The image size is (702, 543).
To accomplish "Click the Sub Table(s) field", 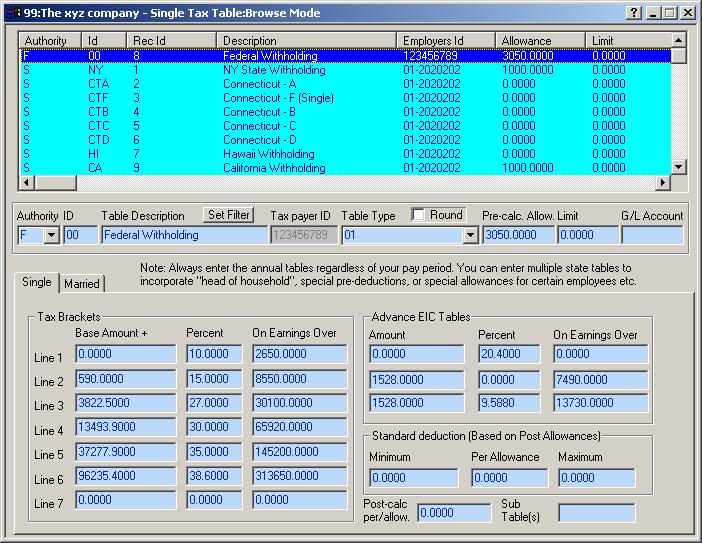I will tap(596, 512).
